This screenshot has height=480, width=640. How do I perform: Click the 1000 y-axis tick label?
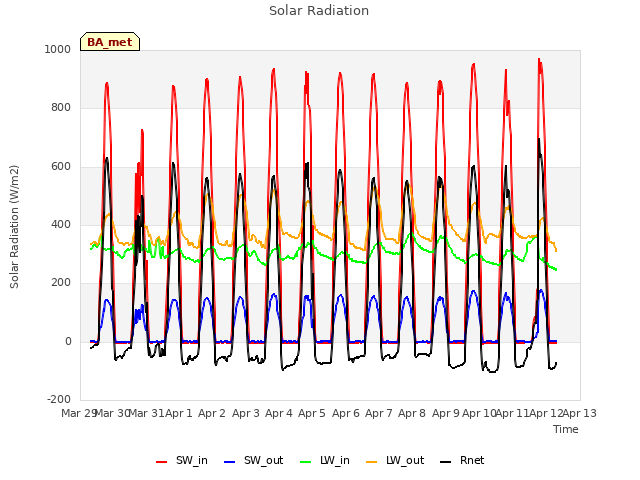tap(58, 49)
